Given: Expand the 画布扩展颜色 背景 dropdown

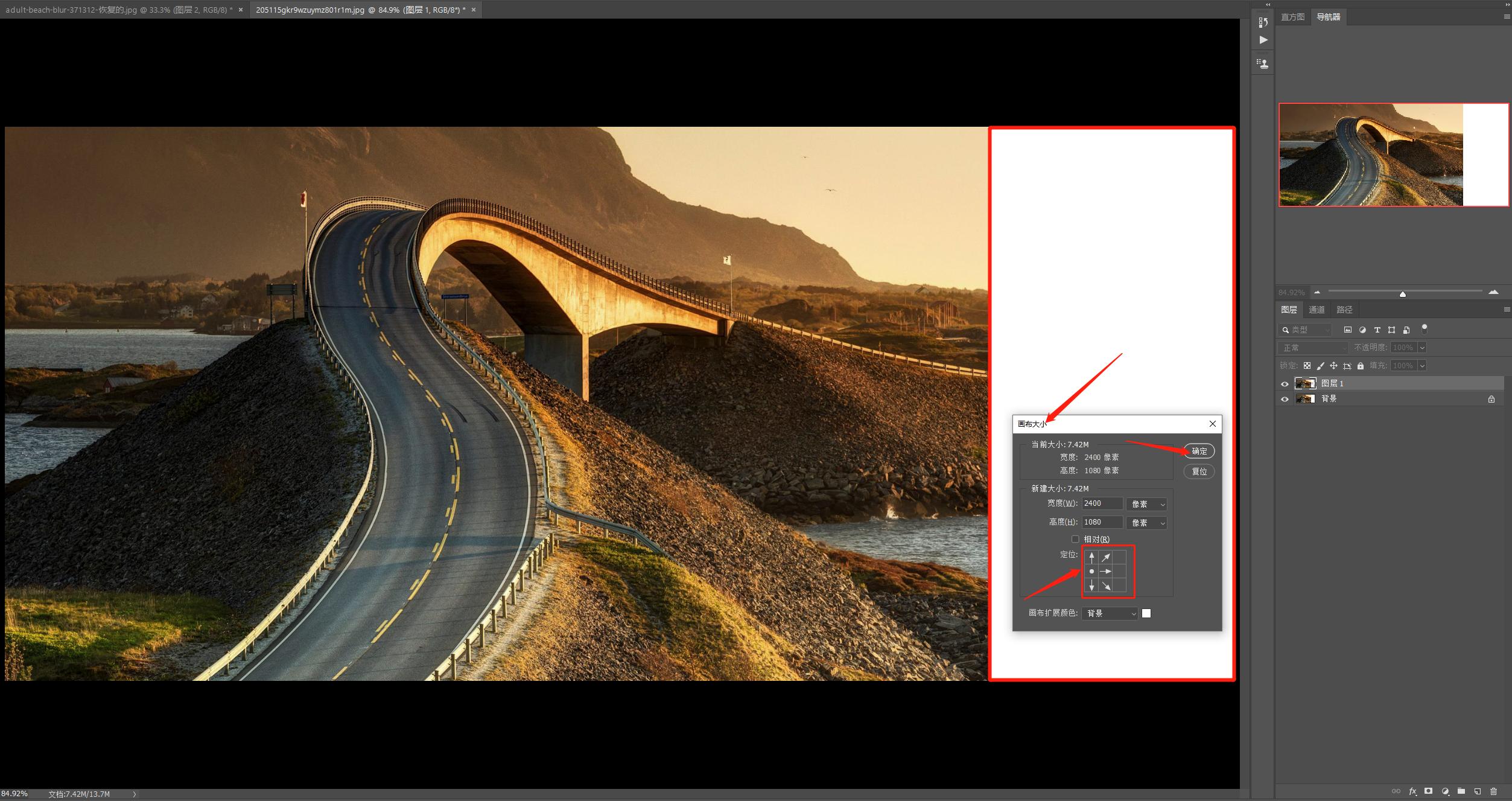Looking at the screenshot, I should pos(1110,613).
